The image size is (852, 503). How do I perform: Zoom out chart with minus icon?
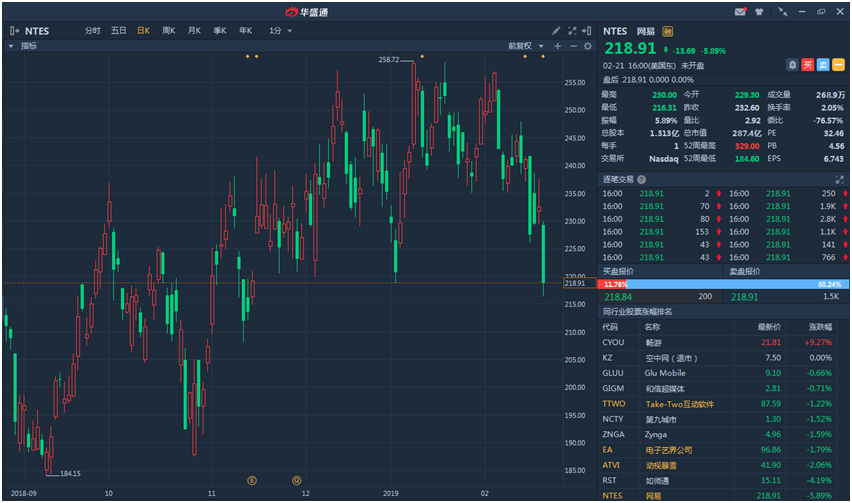573,46
